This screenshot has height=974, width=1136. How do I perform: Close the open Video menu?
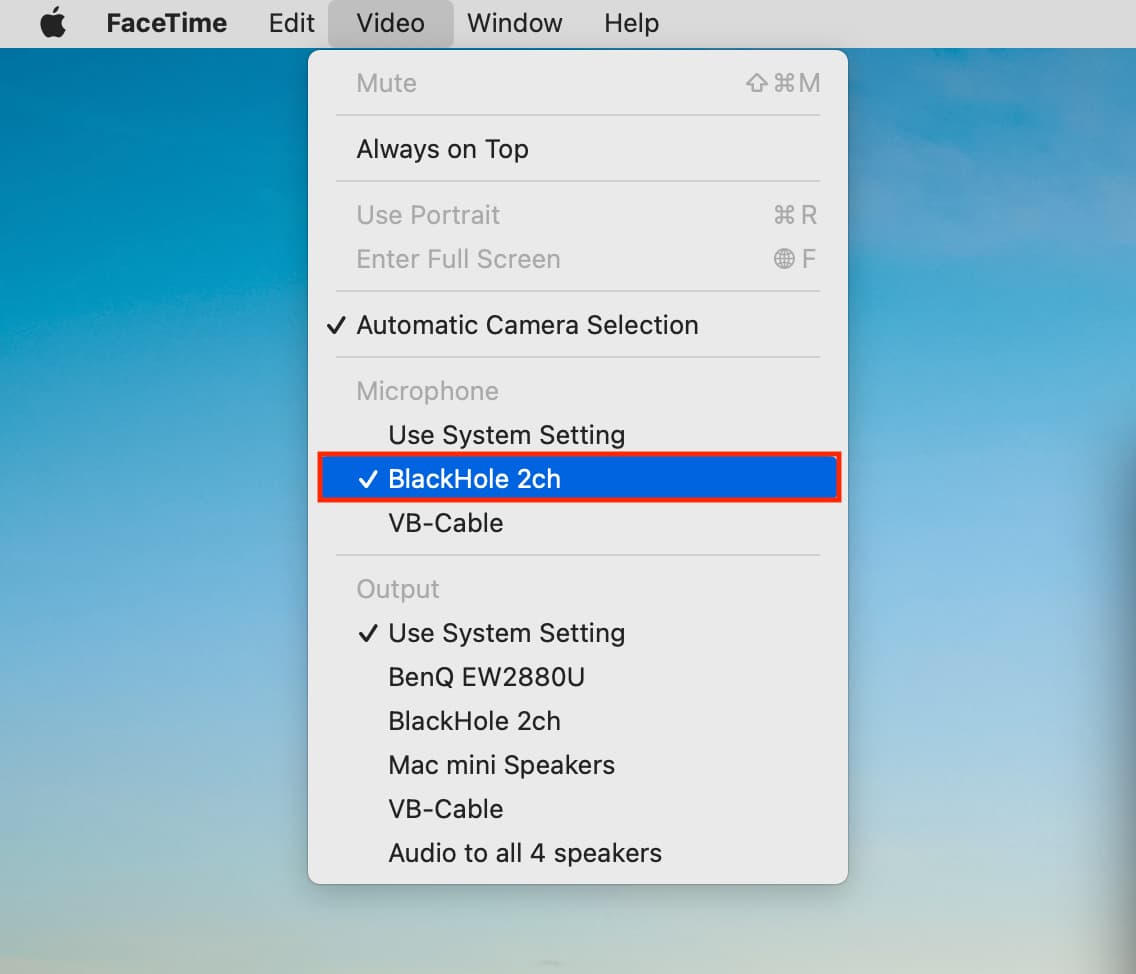pyautogui.click(x=390, y=23)
